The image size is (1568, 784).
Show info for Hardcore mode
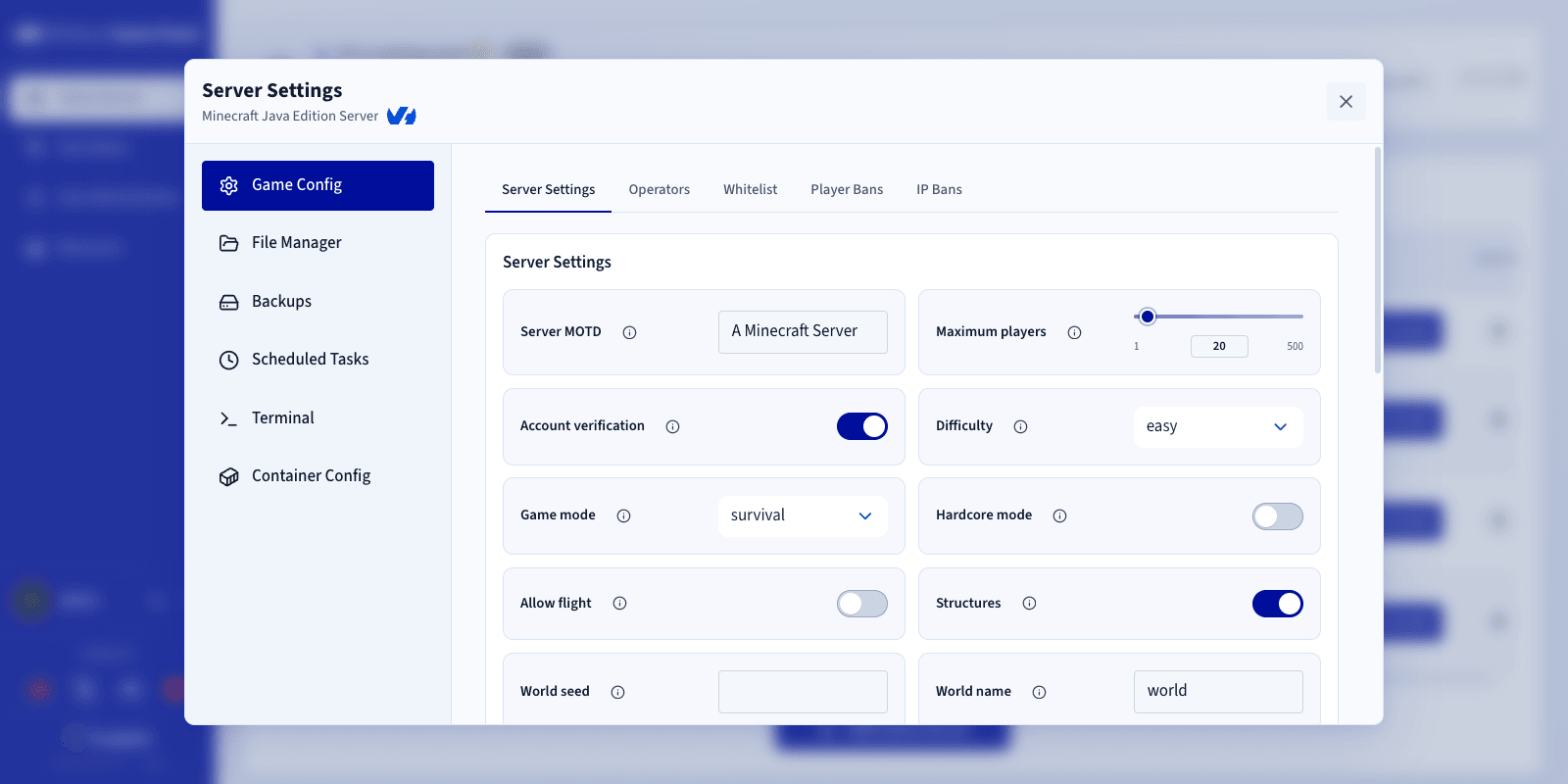coord(1059,515)
